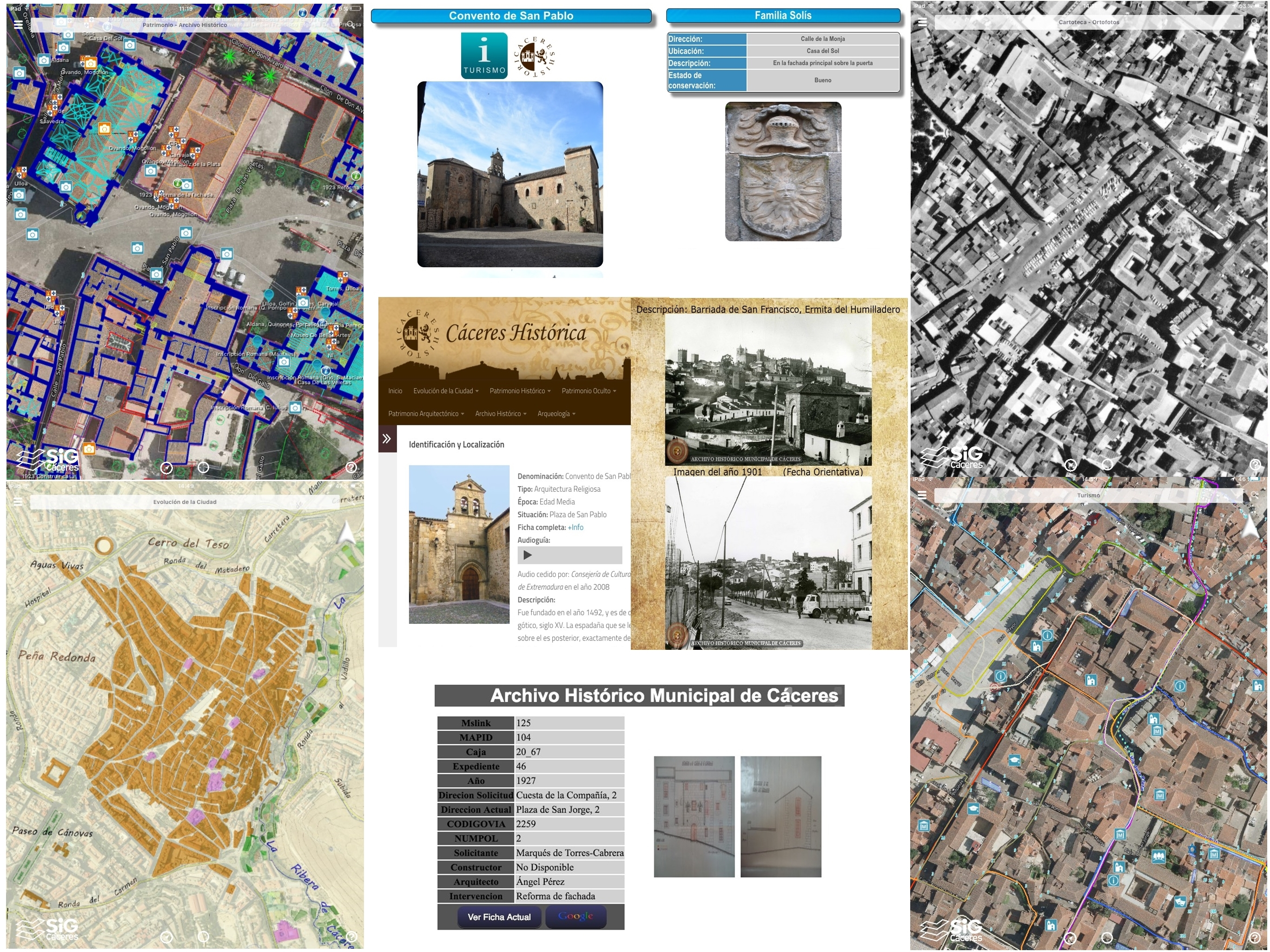The image size is (1270, 952).
Task: Click Cáceres Histórica website header title
Action: click(516, 333)
